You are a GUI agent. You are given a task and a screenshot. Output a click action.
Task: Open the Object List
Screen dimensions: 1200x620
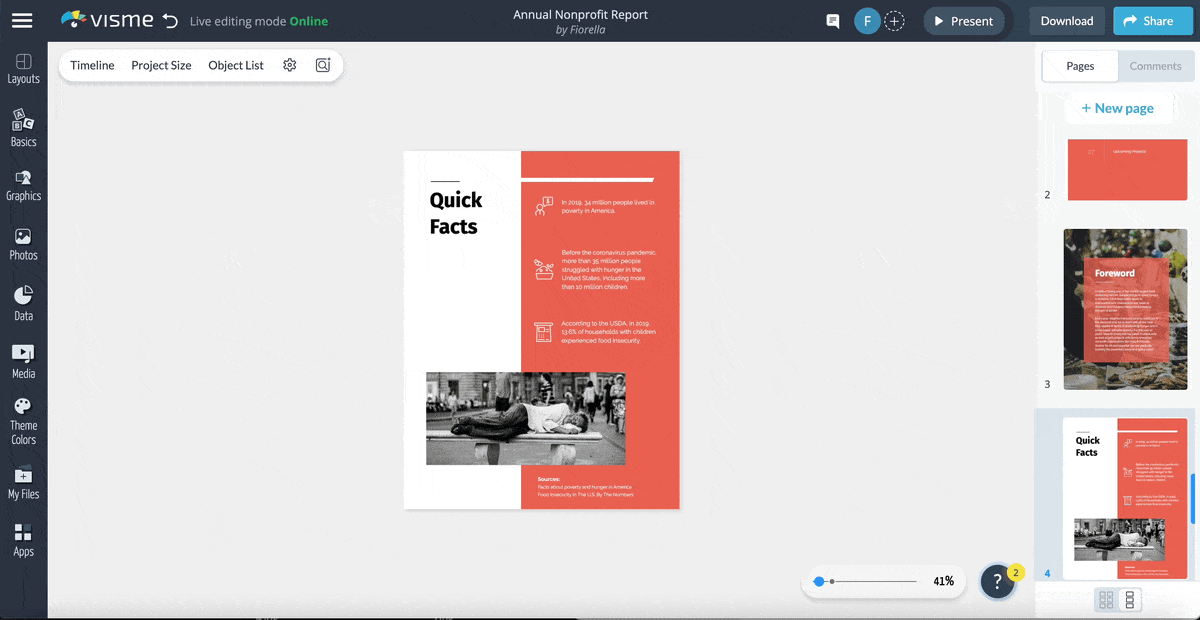pos(236,64)
